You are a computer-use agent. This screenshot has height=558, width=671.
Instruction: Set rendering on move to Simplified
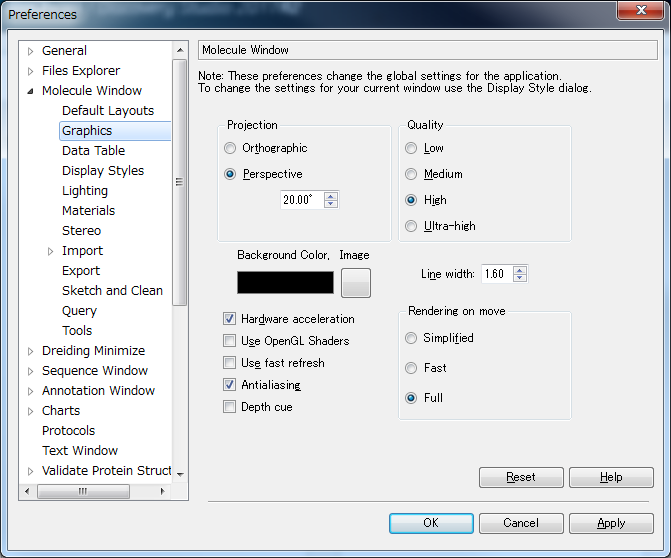(x=411, y=338)
